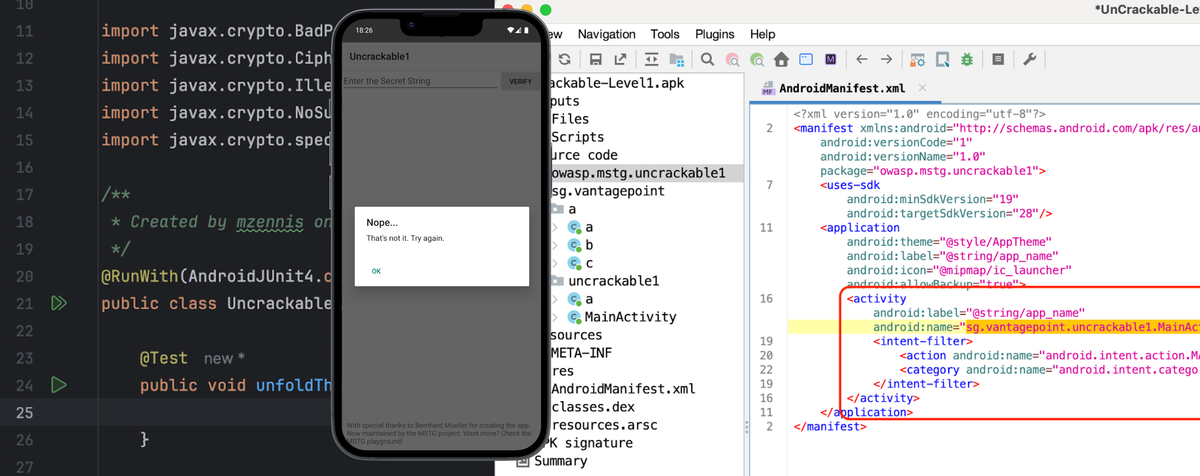Screen dimensions: 1200x476
Task: Click VERIFY button in the phone app
Action: pos(521,81)
